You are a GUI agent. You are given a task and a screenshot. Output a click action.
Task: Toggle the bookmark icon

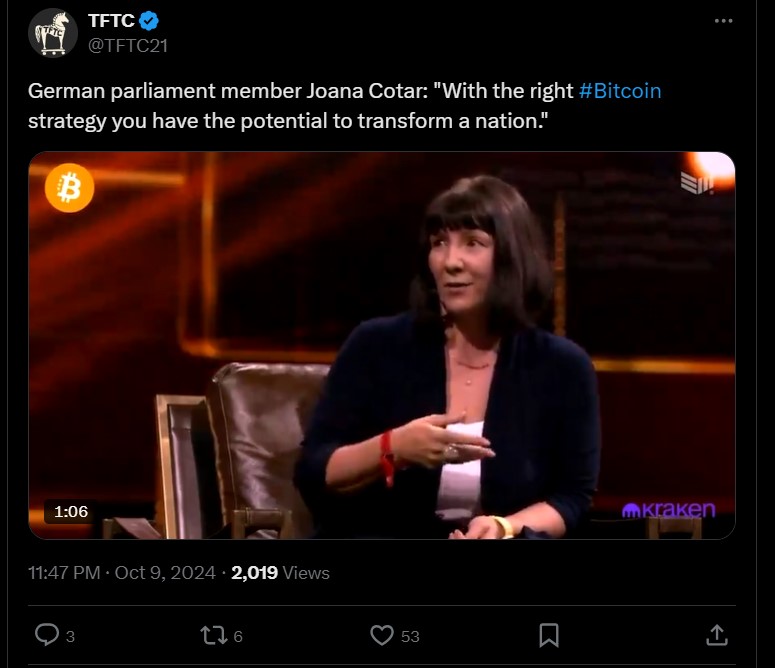[549, 635]
